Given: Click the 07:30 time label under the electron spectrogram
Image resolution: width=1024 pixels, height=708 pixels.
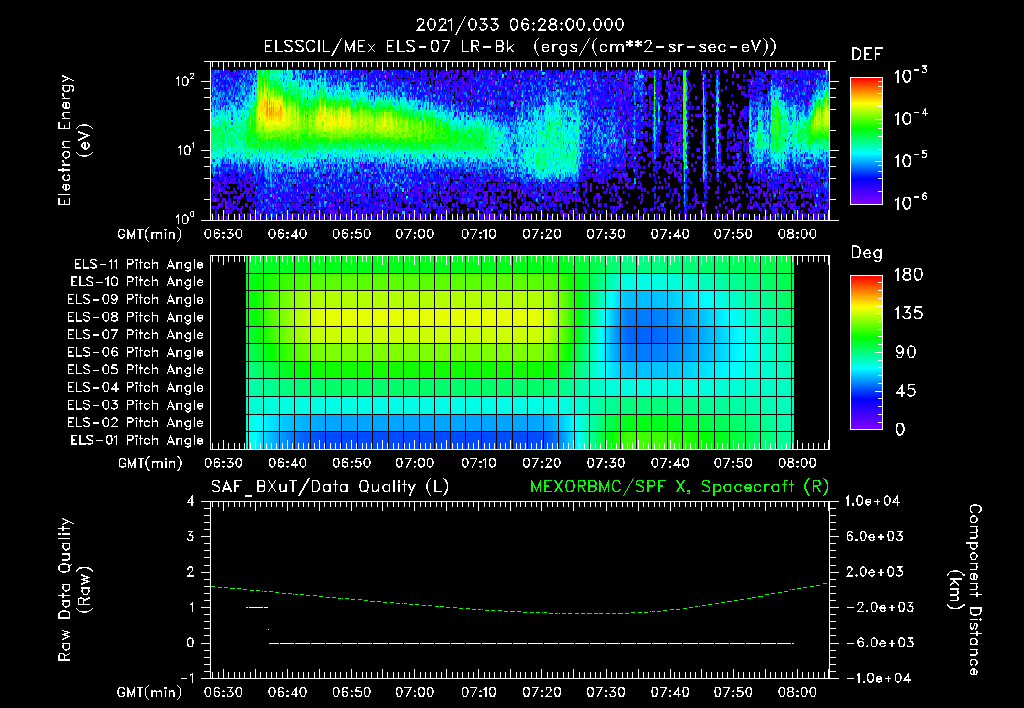Looking at the screenshot, I should (x=605, y=234).
